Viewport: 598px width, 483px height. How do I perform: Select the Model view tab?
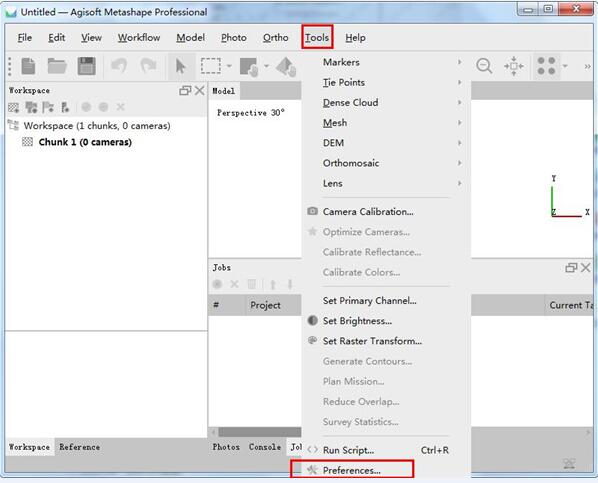pyautogui.click(x=224, y=91)
